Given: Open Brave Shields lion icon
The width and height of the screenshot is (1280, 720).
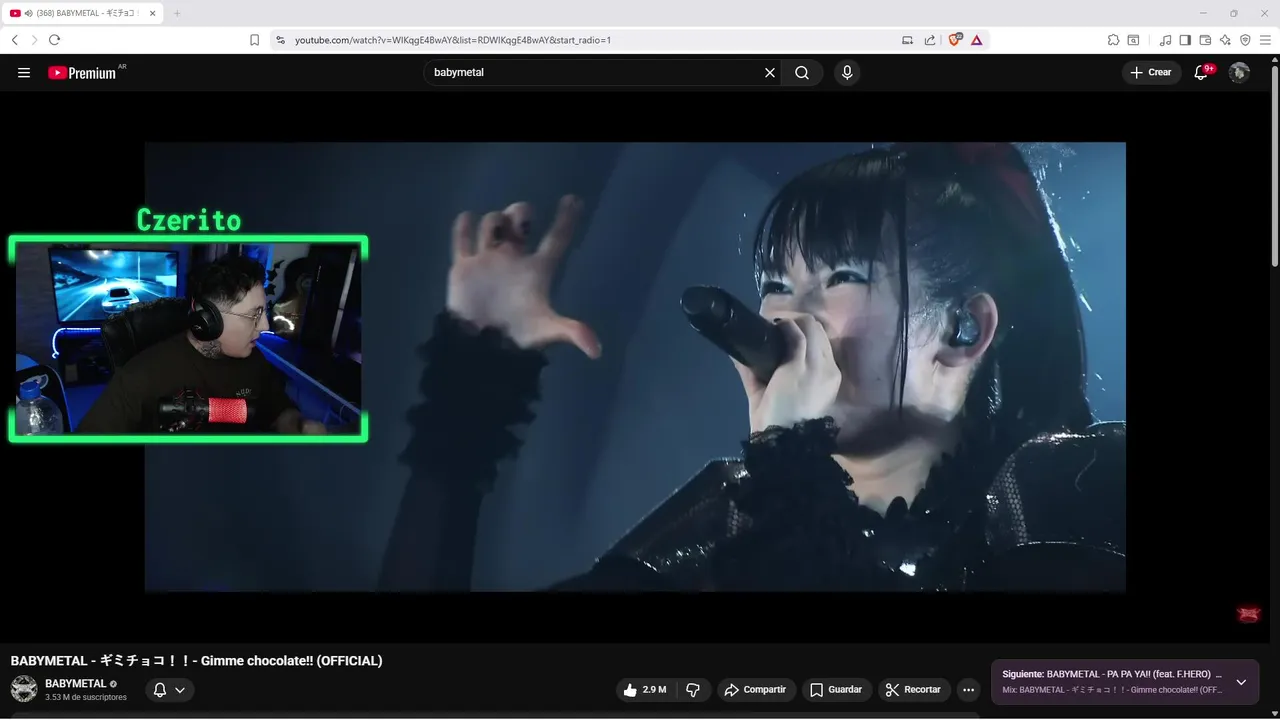Looking at the screenshot, I should tap(955, 40).
